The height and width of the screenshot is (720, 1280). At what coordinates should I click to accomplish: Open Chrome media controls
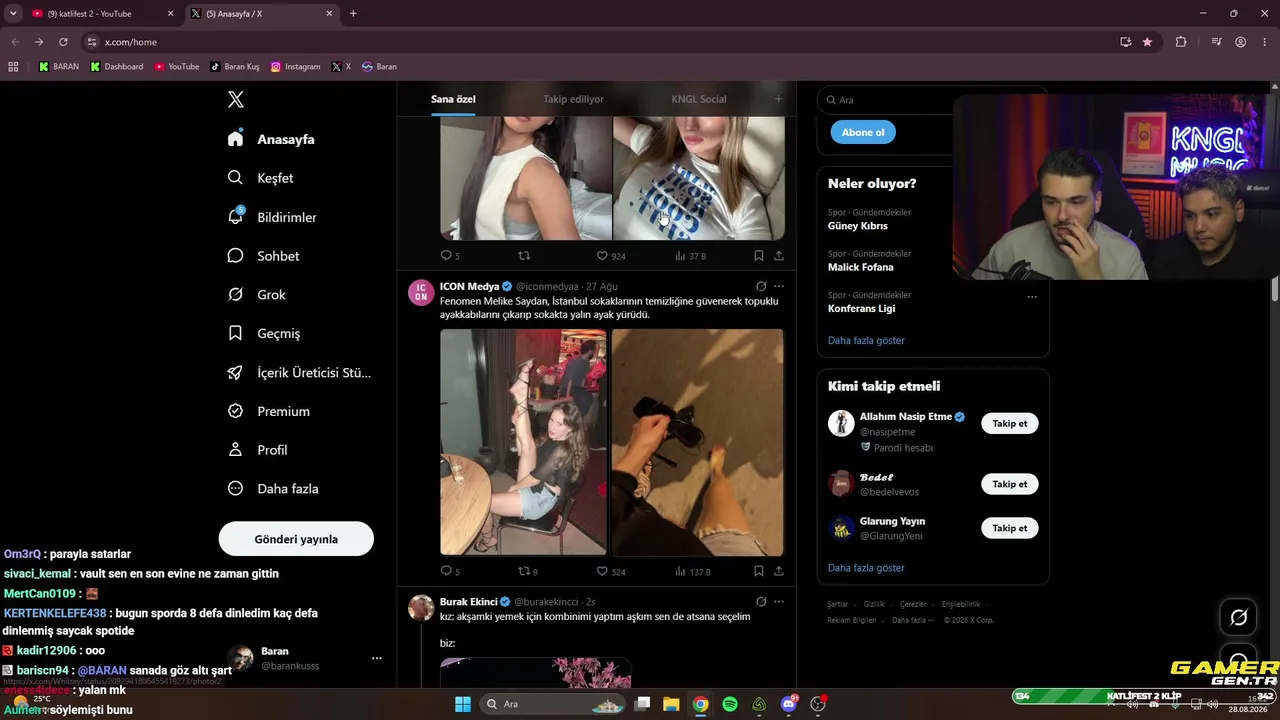1216,42
